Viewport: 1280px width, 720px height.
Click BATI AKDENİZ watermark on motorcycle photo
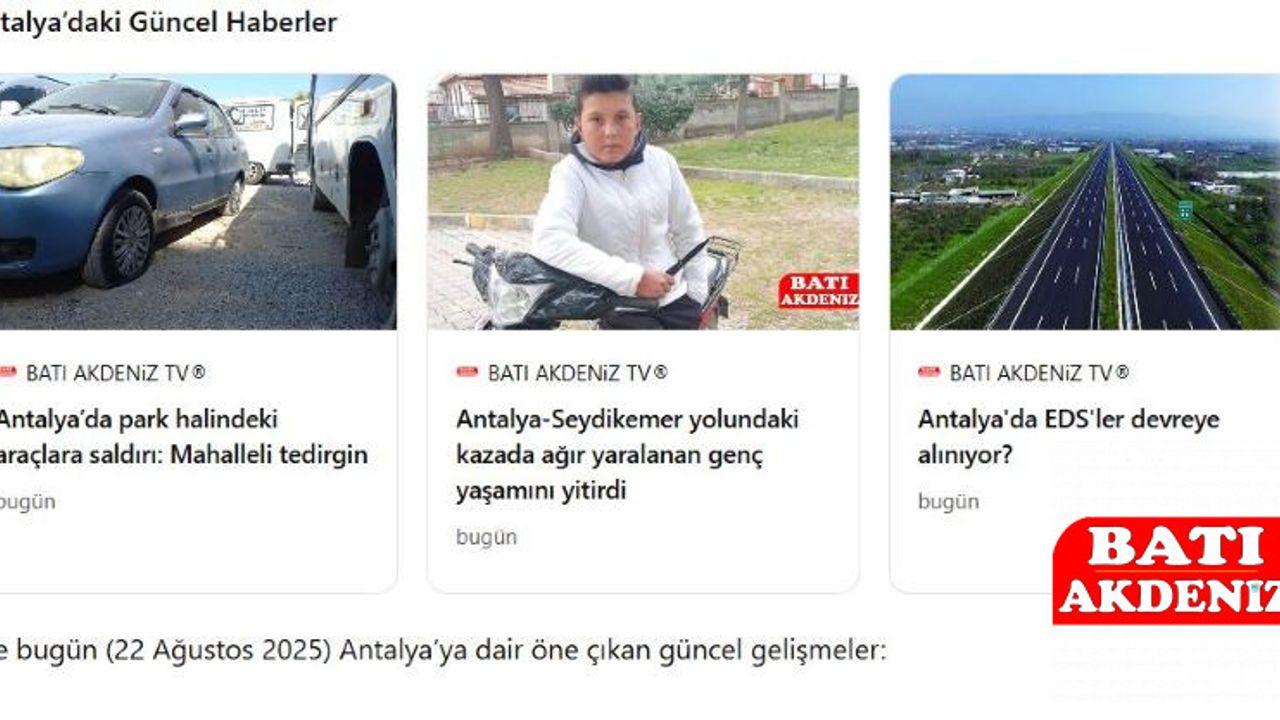click(818, 291)
